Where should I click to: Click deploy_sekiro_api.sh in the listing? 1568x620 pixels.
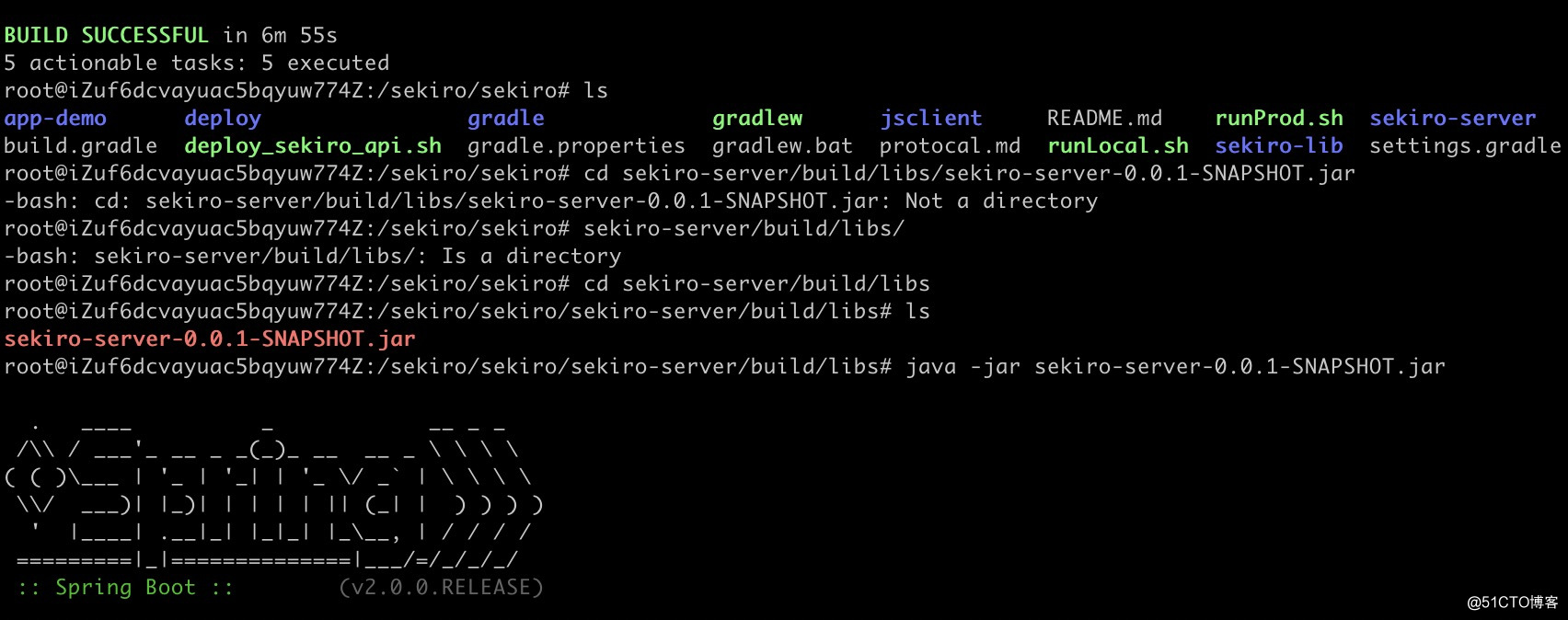pos(313,146)
